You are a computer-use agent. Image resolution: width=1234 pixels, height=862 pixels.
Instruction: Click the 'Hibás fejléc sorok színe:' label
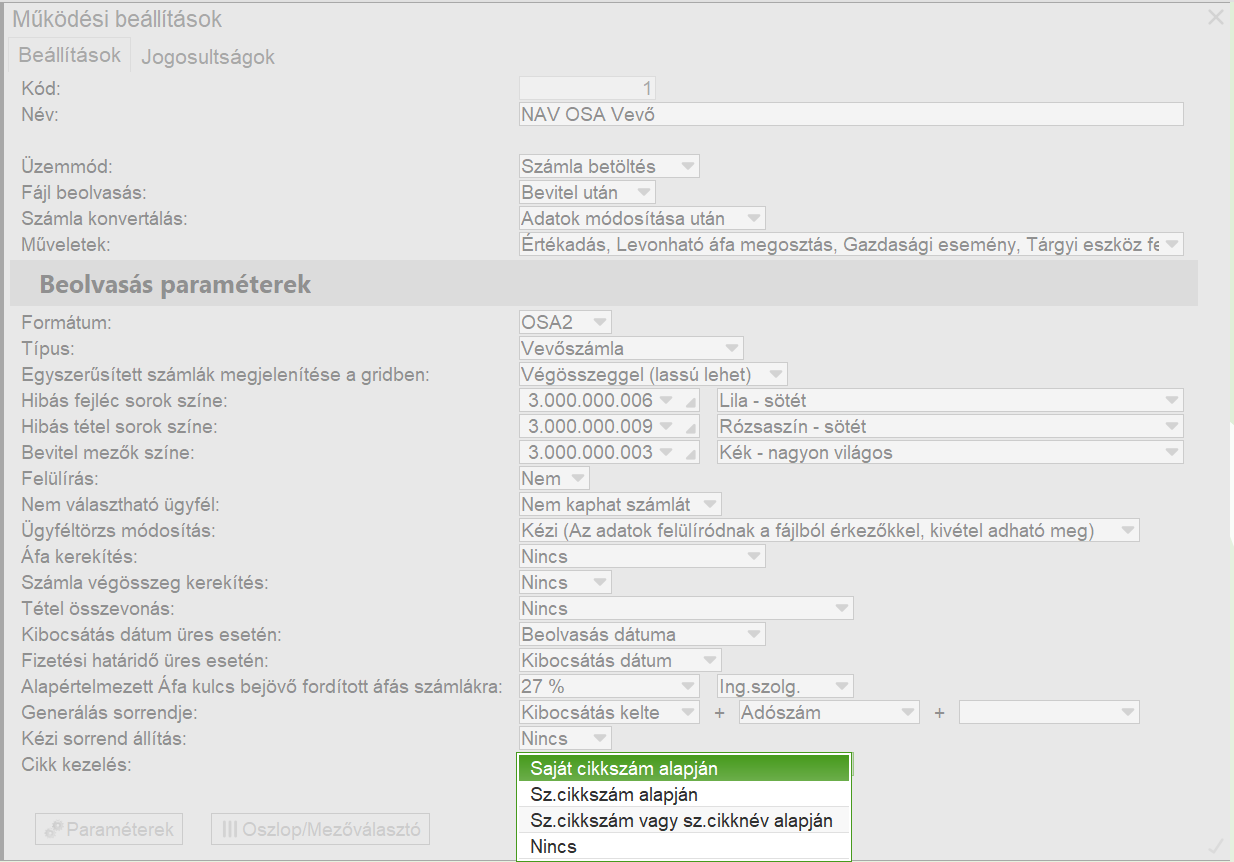pyautogui.click(x=125, y=401)
